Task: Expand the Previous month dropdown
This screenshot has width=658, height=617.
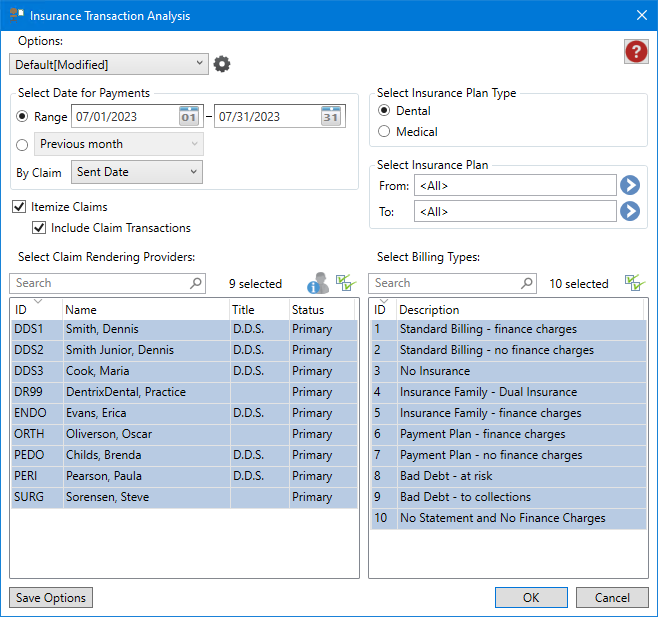Action: [119, 145]
